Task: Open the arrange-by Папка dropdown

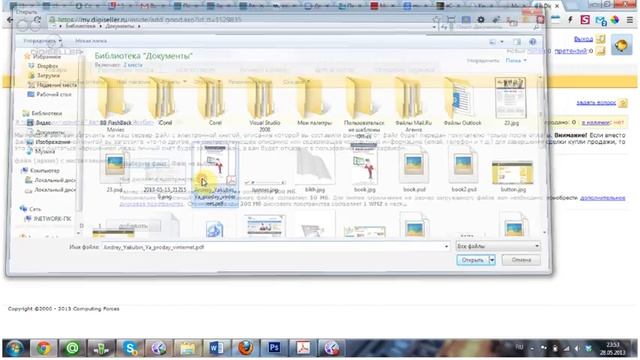Action: click(516, 60)
